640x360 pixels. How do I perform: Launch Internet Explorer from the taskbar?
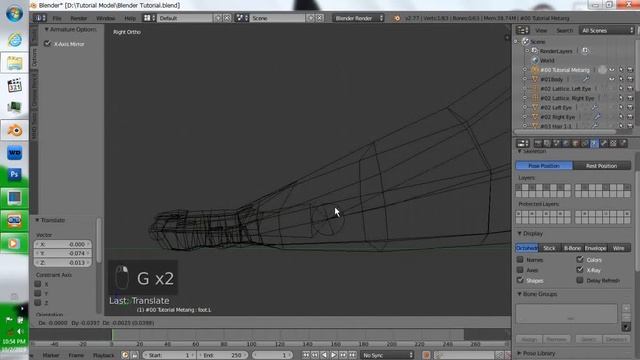[15, 40]
